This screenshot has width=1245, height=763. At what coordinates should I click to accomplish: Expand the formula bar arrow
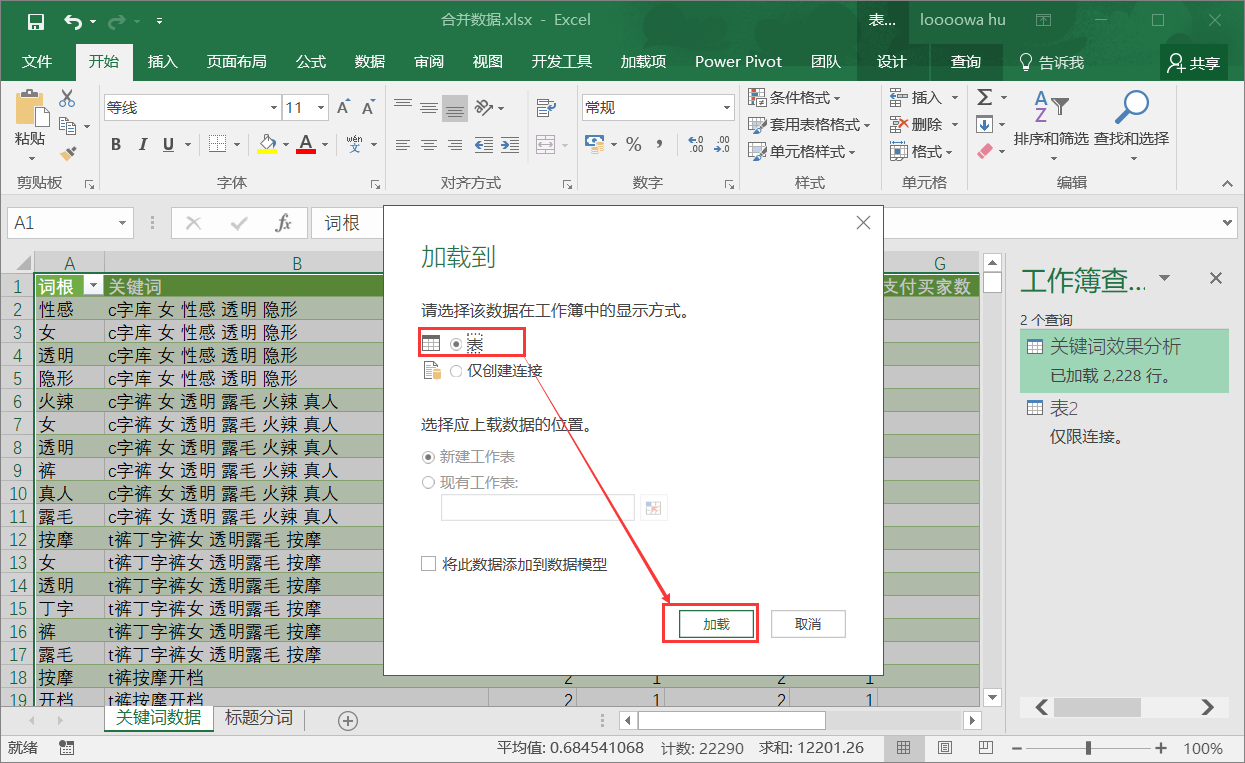tap(1229, 223)
